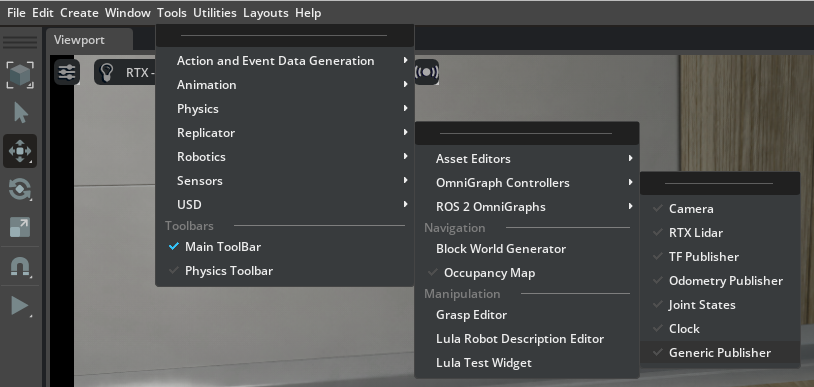Open Grasp Editor
The height and width of the screenshot is (387, 814).
point(527,315)
